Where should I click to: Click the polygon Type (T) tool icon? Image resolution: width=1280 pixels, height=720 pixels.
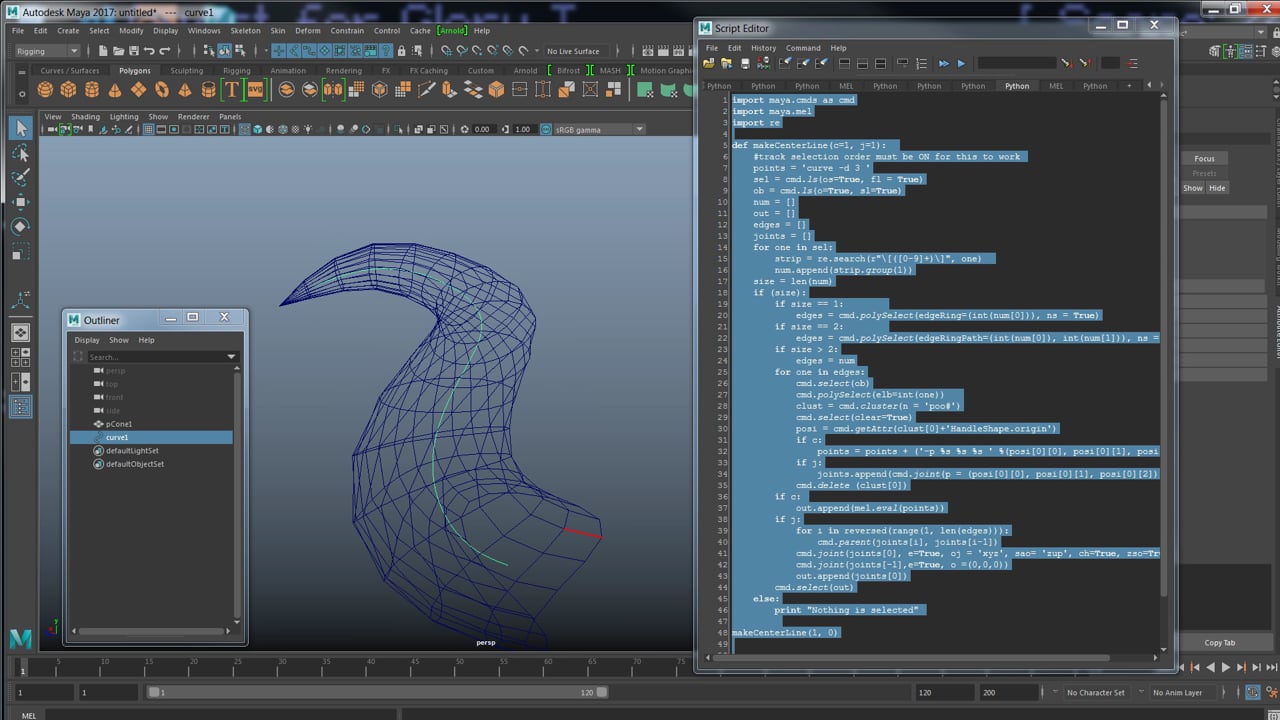pyautogui.click(x=232, y=90)
